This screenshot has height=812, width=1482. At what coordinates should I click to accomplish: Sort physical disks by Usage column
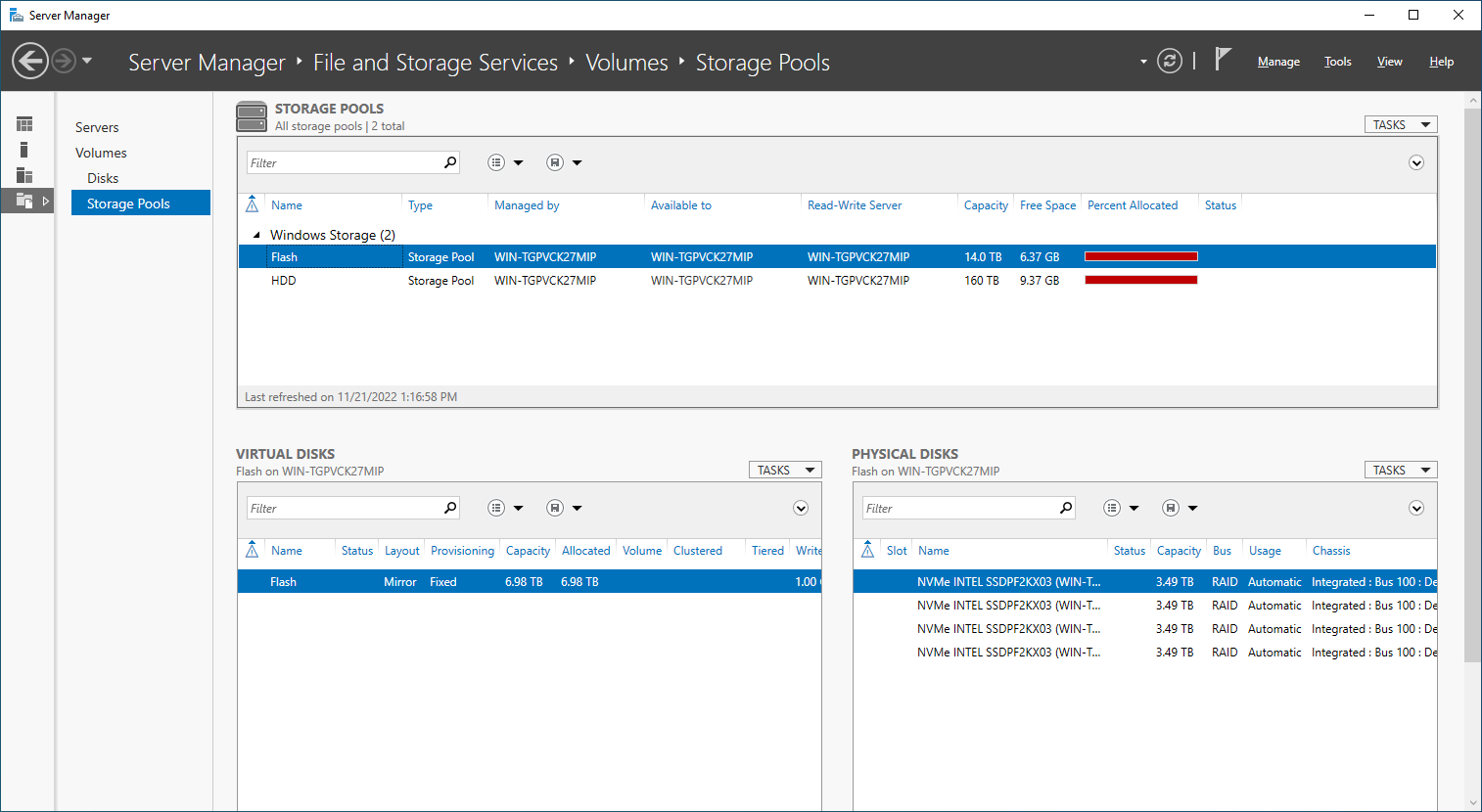(x=1265, y=551)
